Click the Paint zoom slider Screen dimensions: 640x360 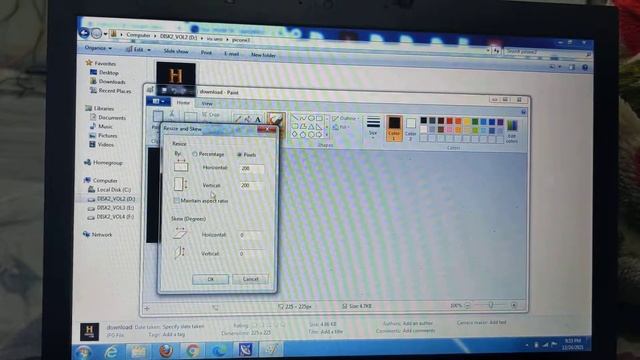[x=491, y=305]
